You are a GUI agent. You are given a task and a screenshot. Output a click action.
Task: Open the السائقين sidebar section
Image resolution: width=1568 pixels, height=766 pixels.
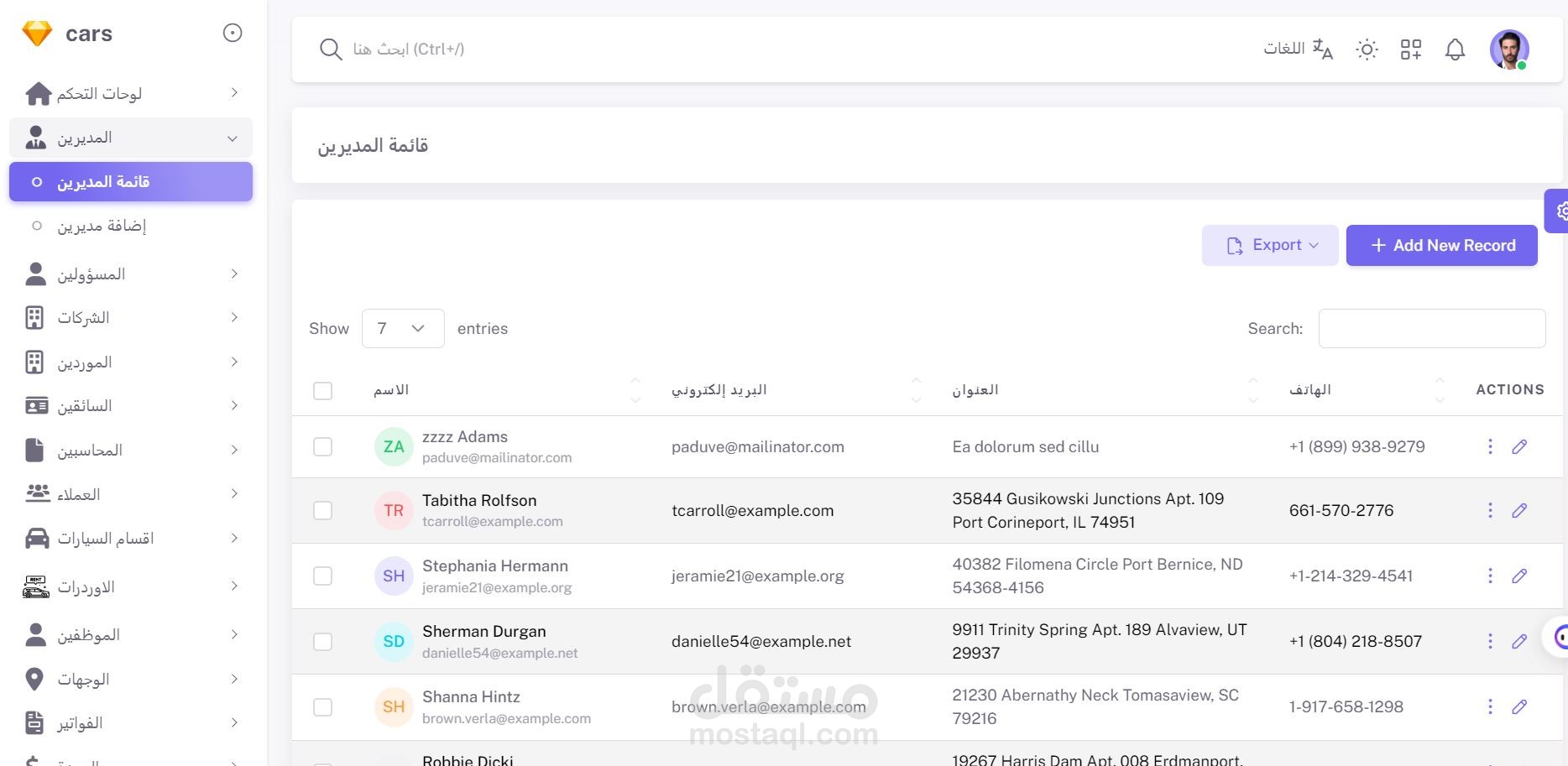[131, 406]
